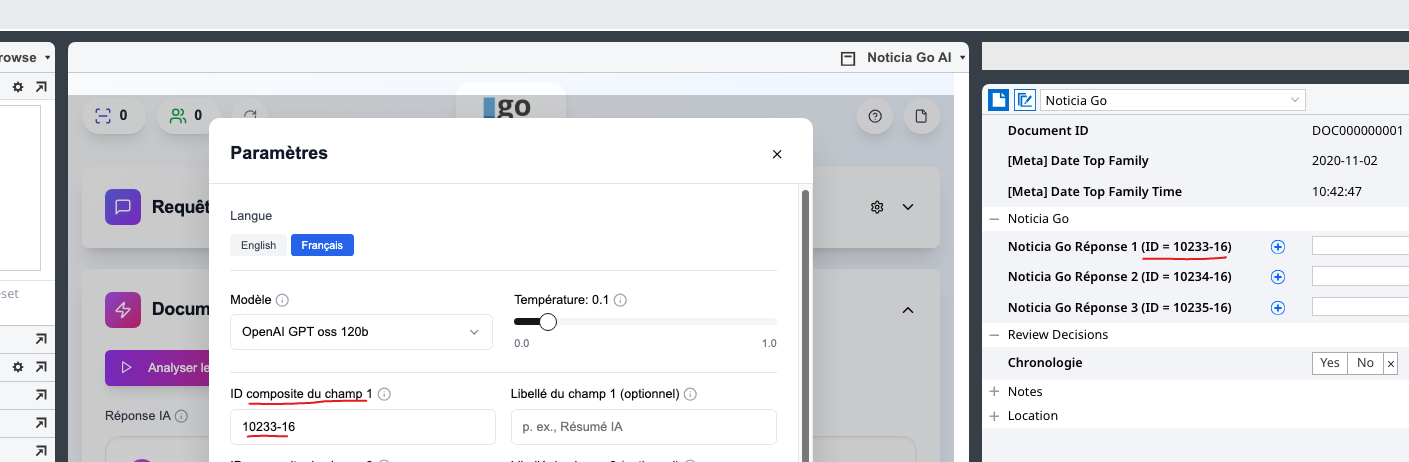1409x462 pixels.
Task: Focus the ID composite field containing 10233-16
Action: click(363, 427)
